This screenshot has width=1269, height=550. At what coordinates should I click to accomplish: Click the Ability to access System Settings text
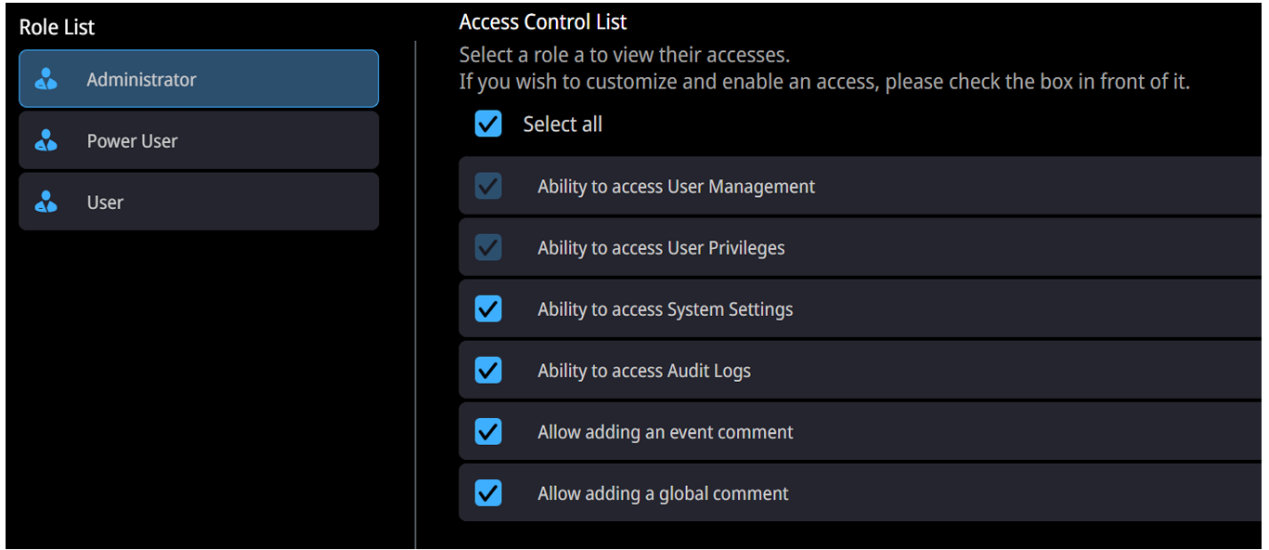pyautogui.click(x=665, y=310)
